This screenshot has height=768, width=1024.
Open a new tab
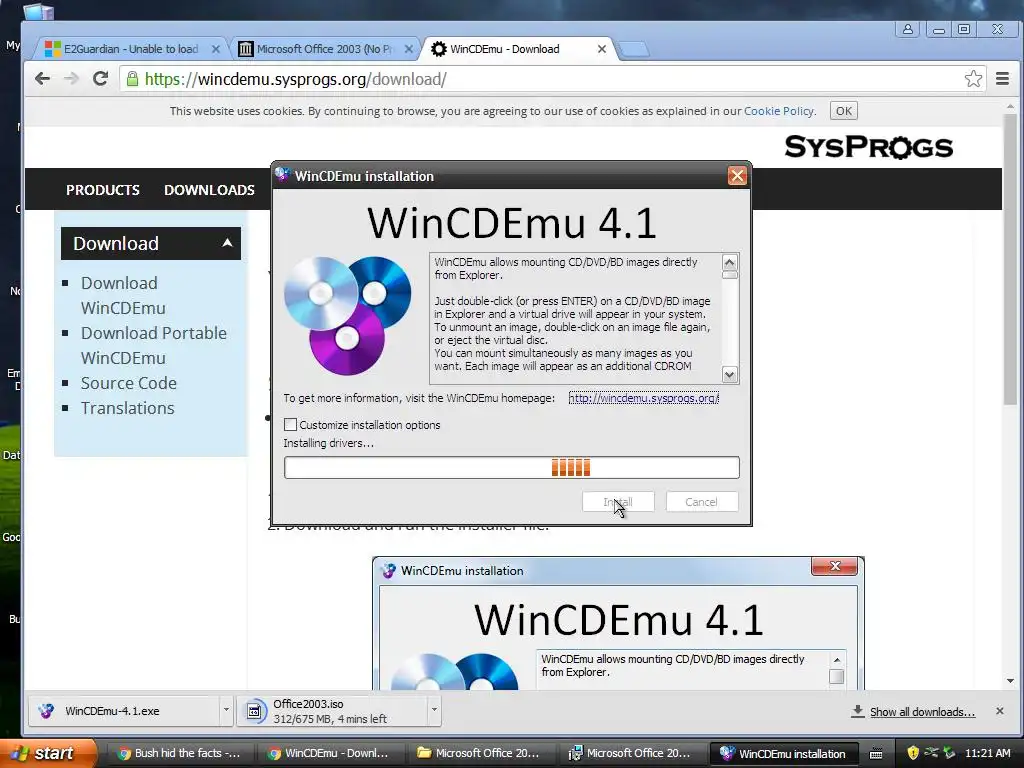633,49
